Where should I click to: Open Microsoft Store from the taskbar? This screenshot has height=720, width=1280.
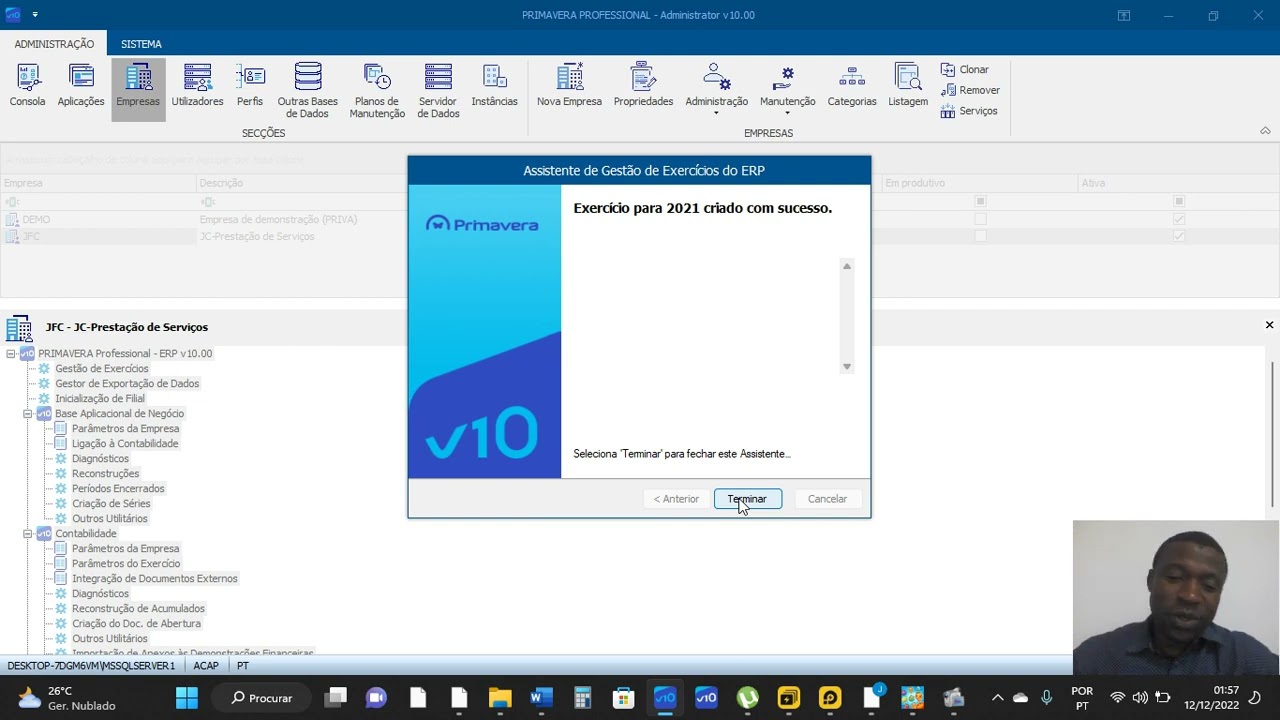click(623, 698)
